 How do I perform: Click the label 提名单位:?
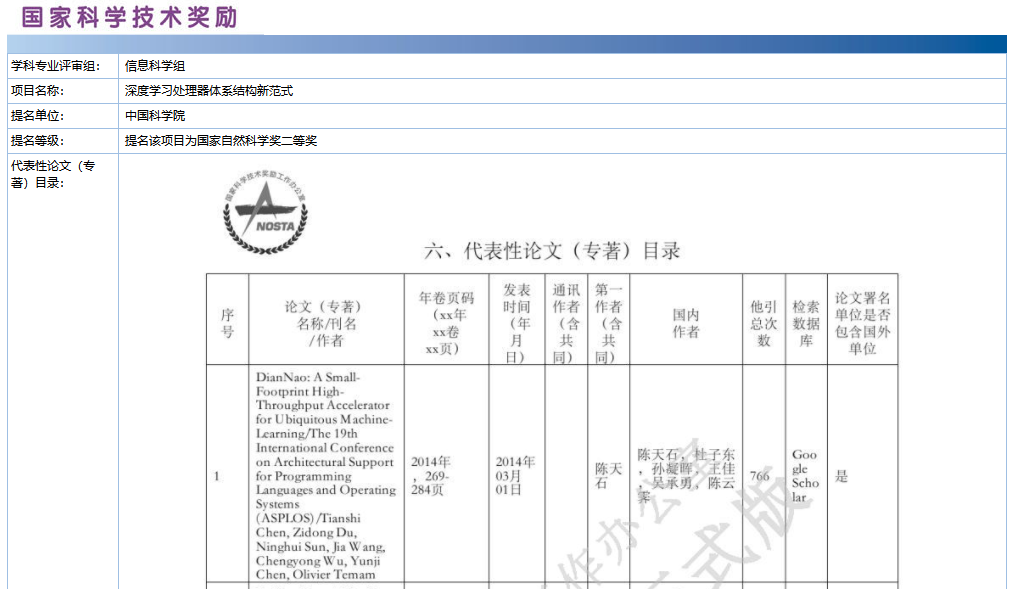[38, 116]
